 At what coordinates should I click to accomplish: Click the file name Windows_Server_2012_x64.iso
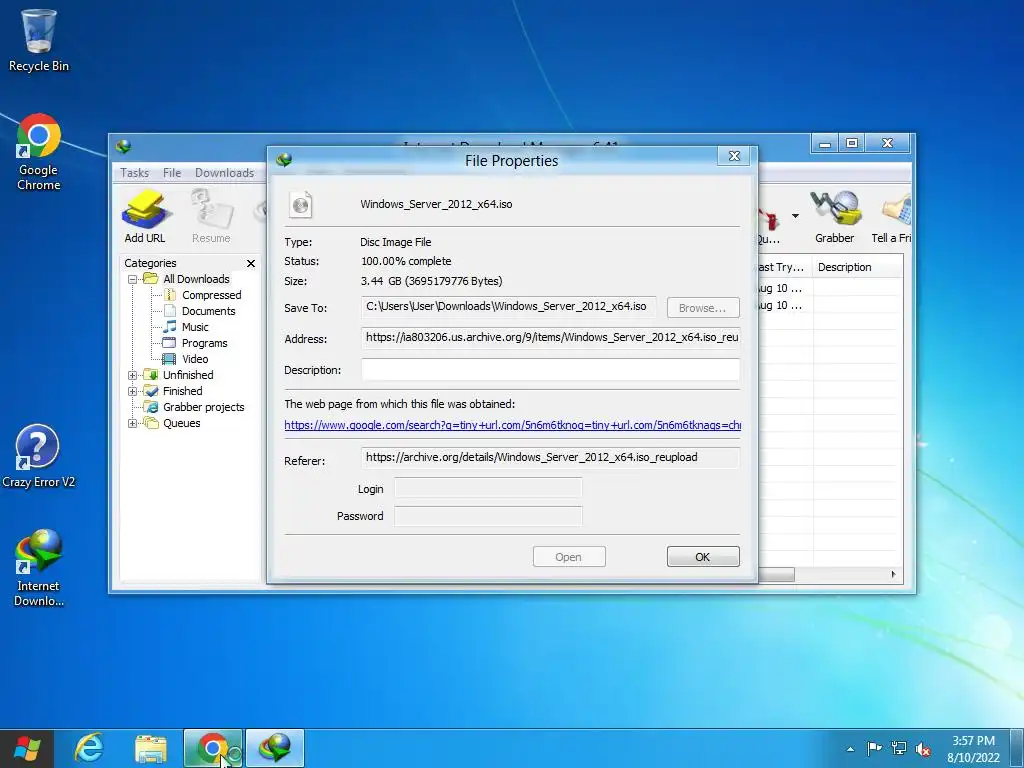[436, 204]
